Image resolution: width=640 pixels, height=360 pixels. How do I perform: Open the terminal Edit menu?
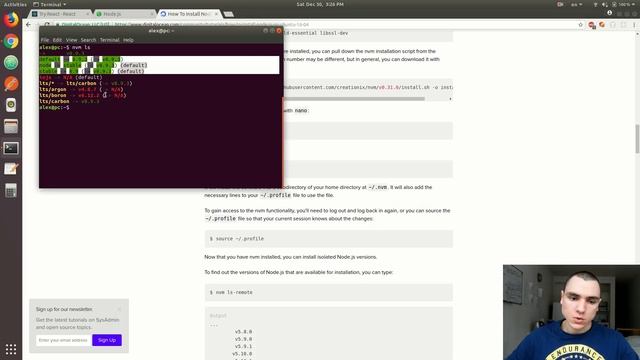[57, 40]
